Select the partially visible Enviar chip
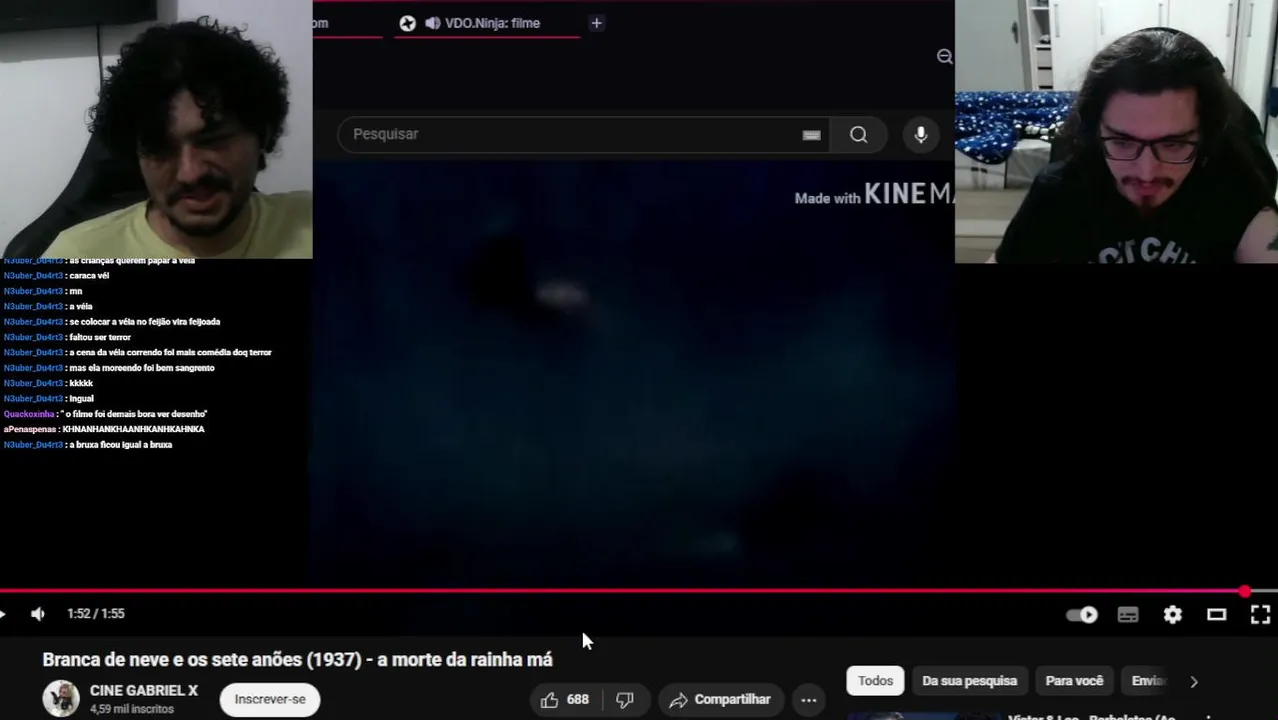1278x720 pixels. (1148, 681)
